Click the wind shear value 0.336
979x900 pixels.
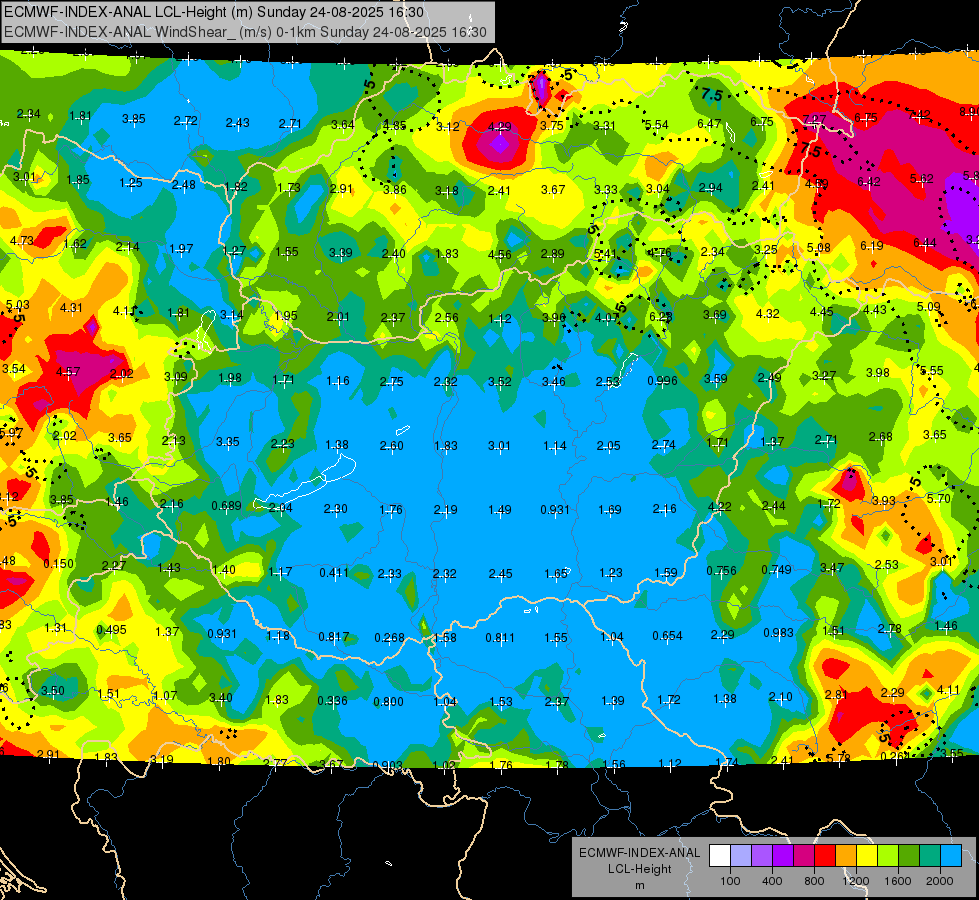pyautogui.click(x=332, y=700)
